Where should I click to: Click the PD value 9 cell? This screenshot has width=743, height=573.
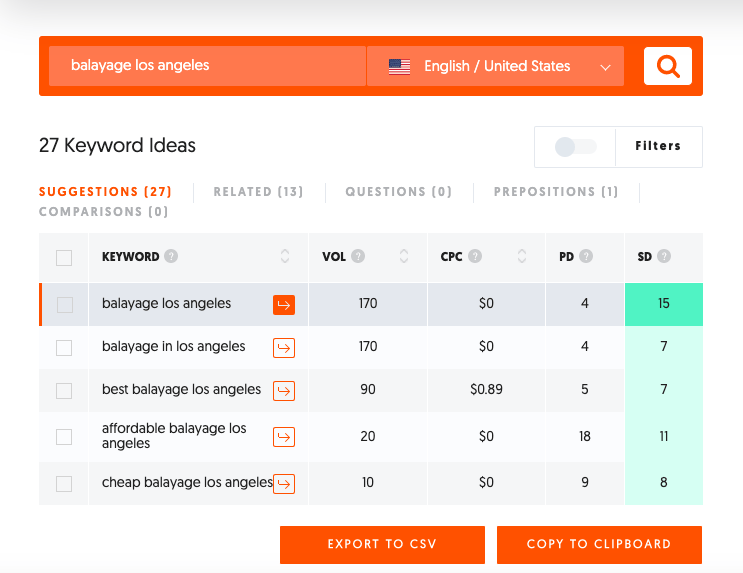585,482
